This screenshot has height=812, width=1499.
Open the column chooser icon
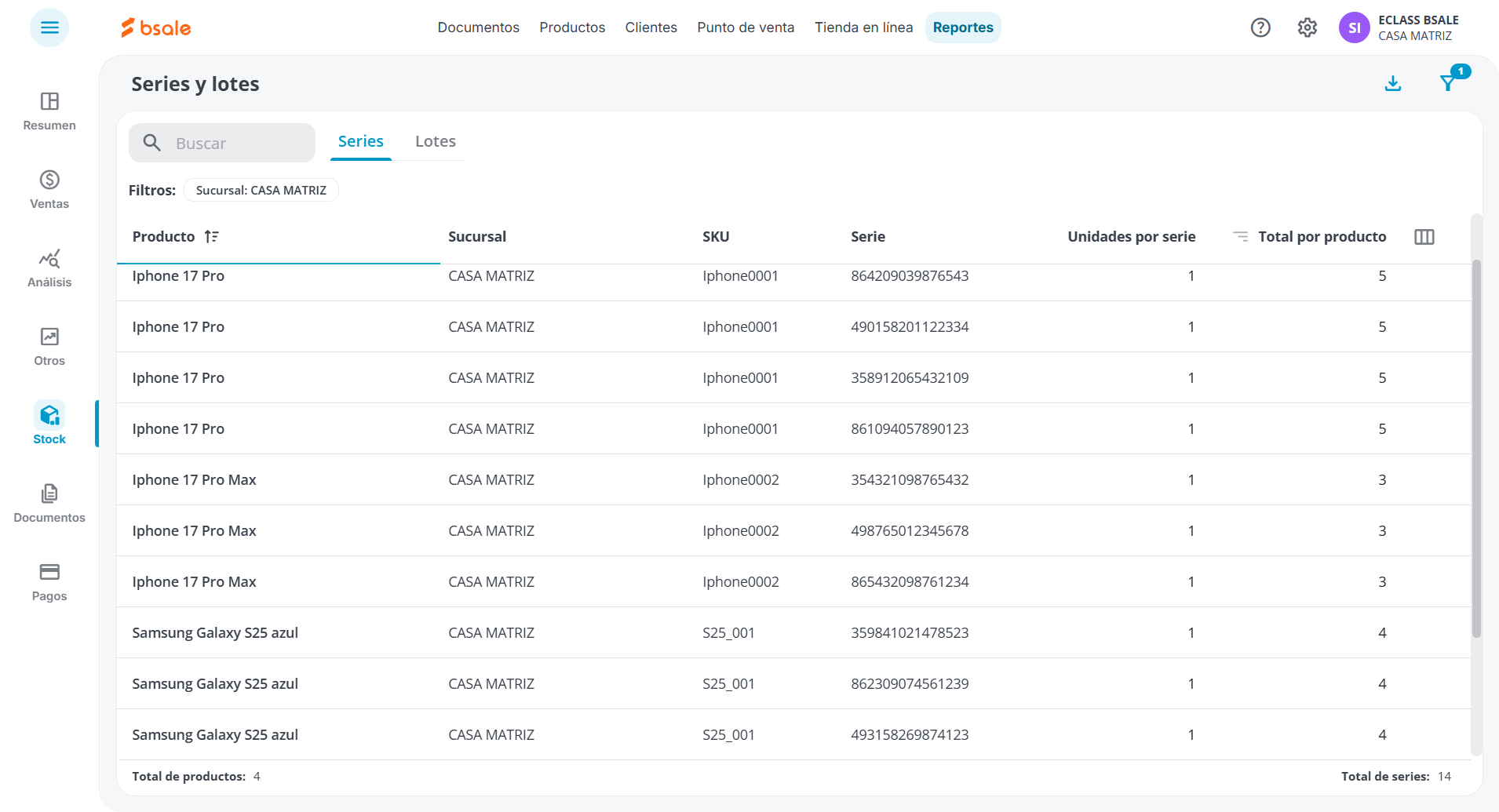[x=1424, y=237]
